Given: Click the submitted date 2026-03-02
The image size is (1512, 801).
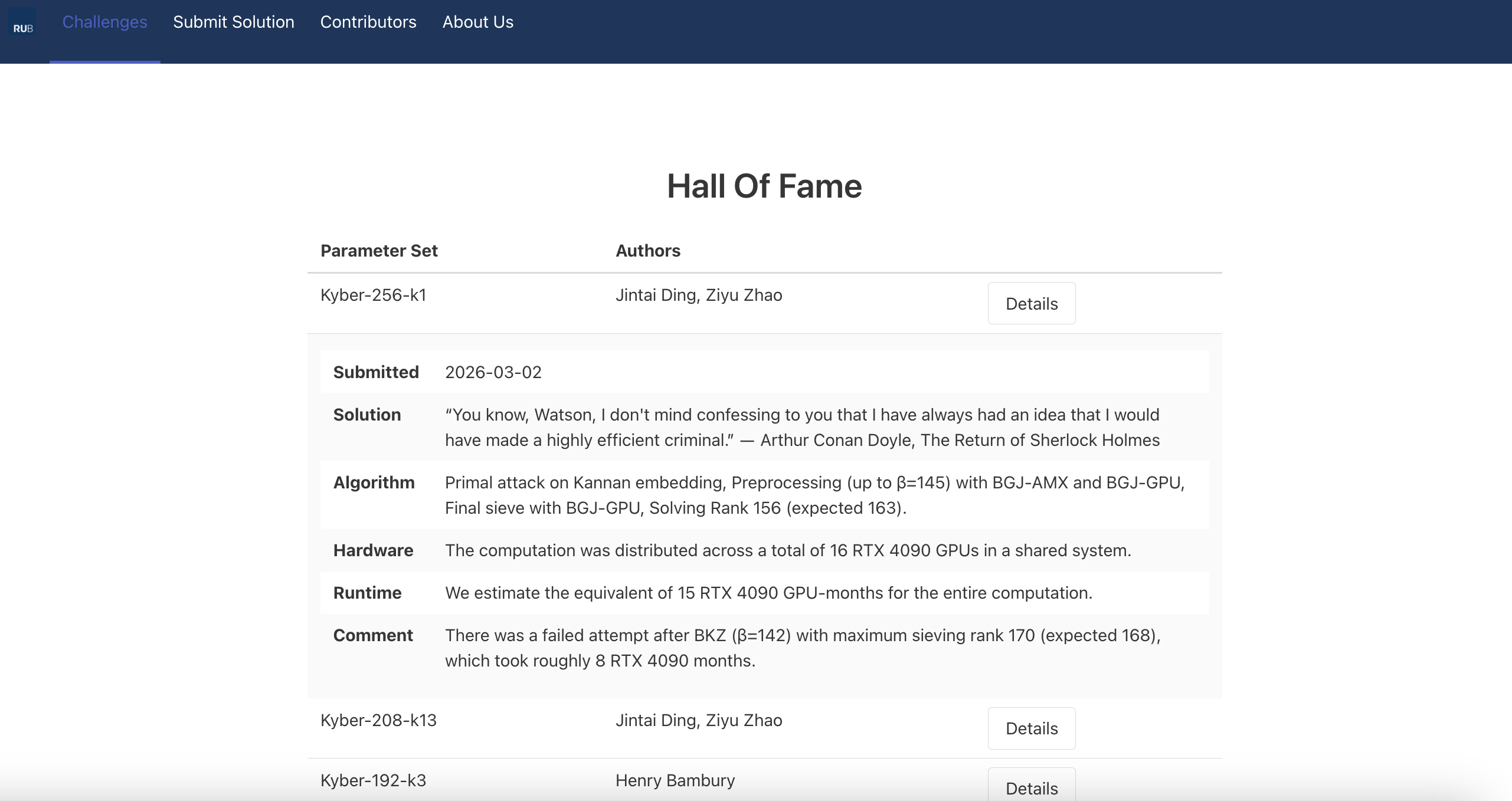Looking at the screenshot, I should click(493, 372).
